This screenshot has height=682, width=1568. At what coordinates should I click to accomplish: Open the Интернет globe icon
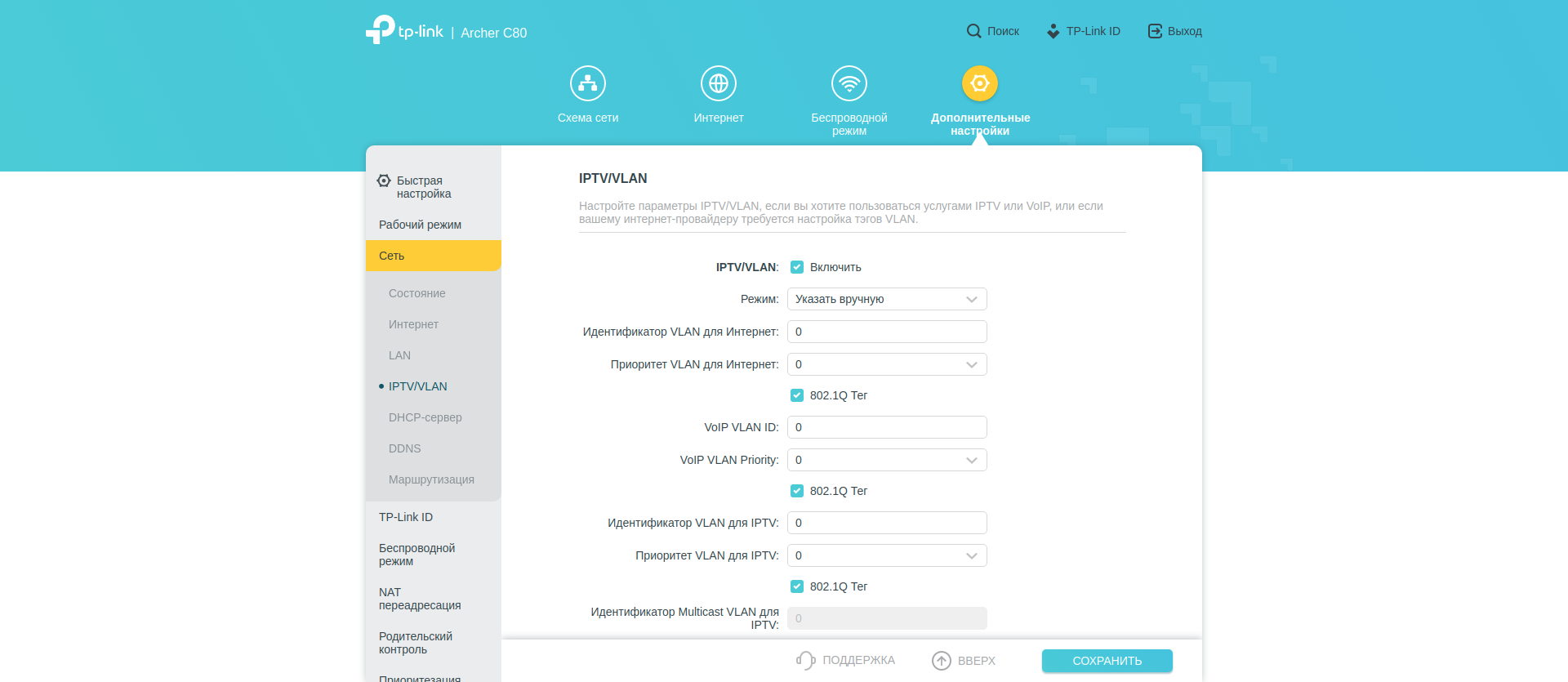click(x=719, y=83)
